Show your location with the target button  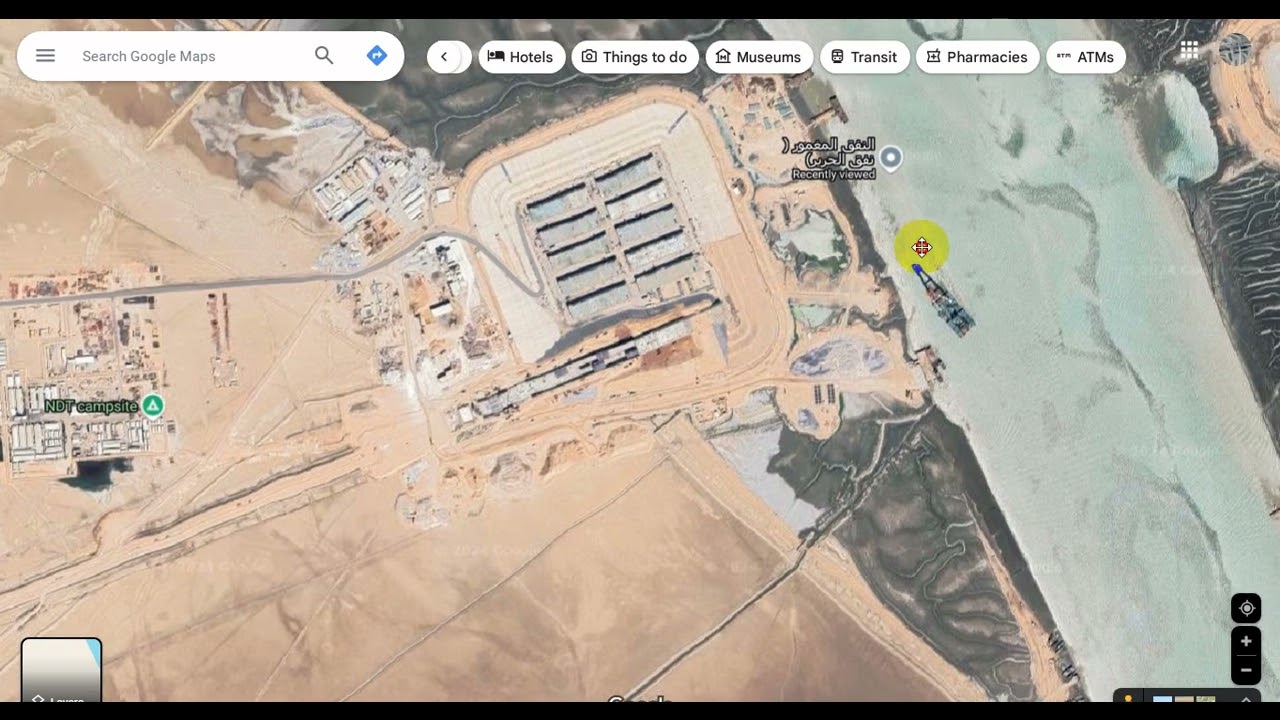(1246, 608)
